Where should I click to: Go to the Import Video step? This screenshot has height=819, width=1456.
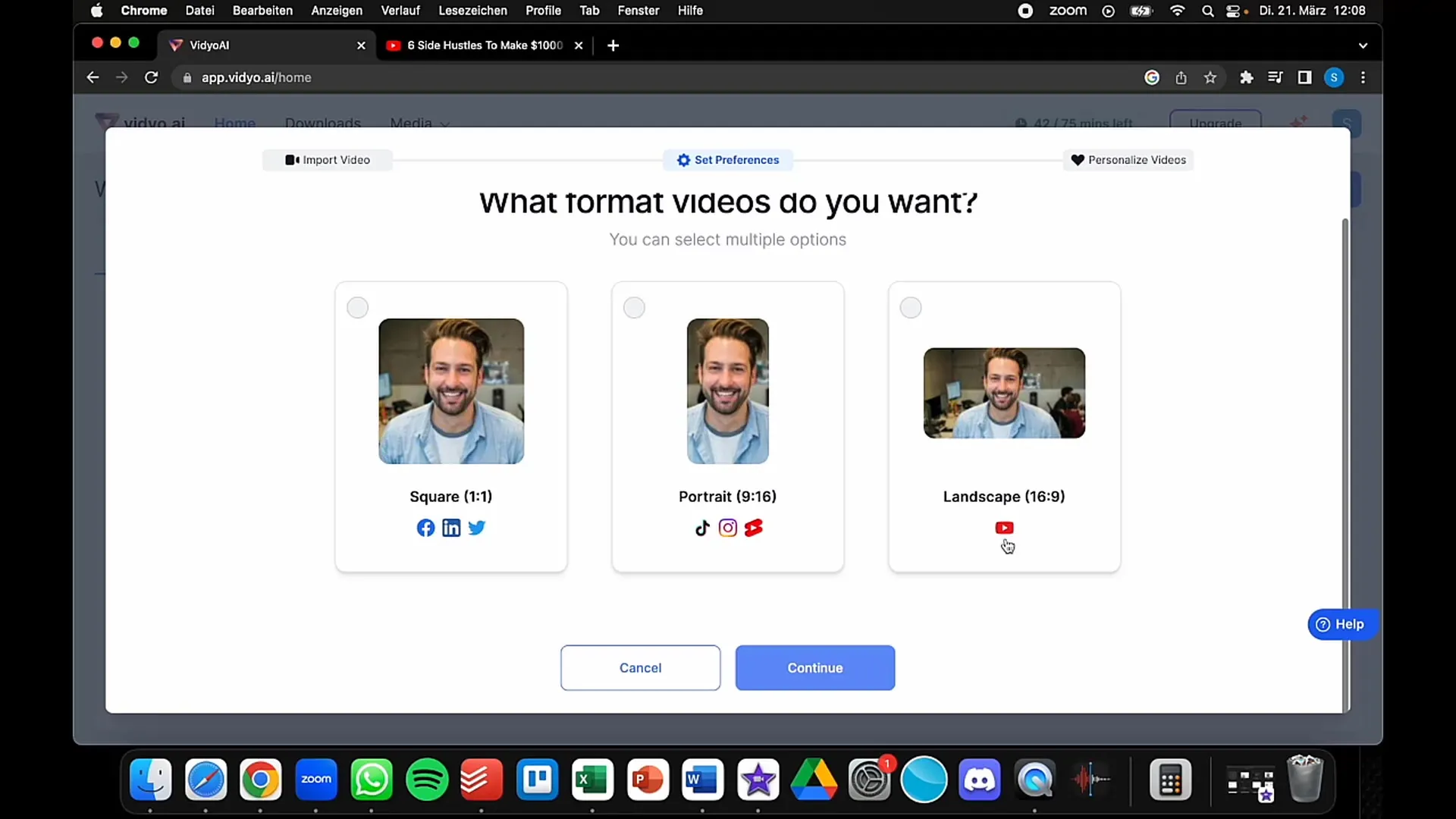[328, 160]
